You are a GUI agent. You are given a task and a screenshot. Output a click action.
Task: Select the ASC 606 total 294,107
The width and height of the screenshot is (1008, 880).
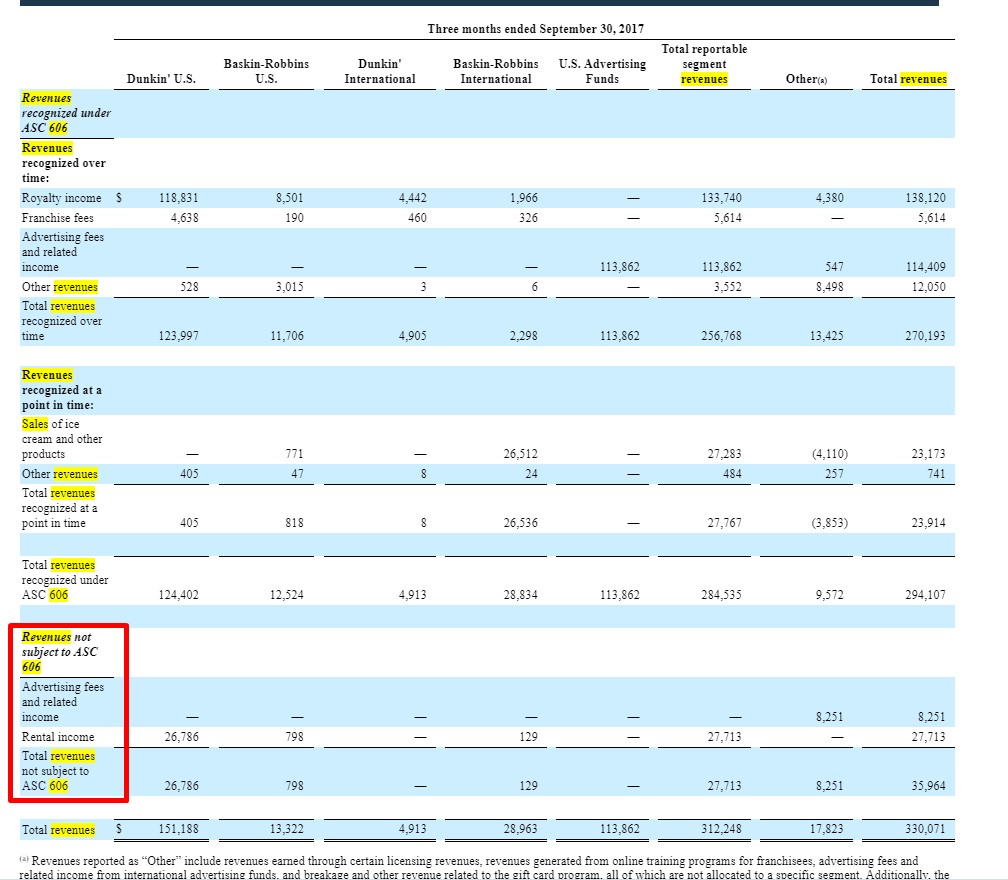click(x=925, y=595)
